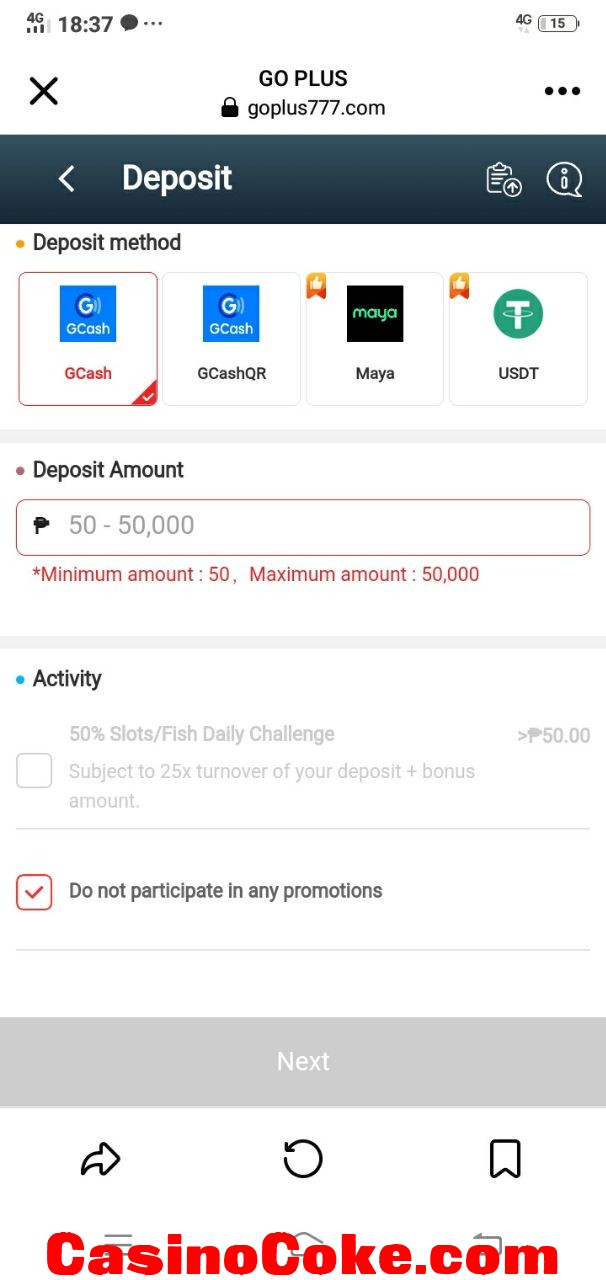This screenshot has width=606, height=1280.
Task: Enable 50% Slots/Fish Daily Challenge checkbox
Action: point(34,771)
